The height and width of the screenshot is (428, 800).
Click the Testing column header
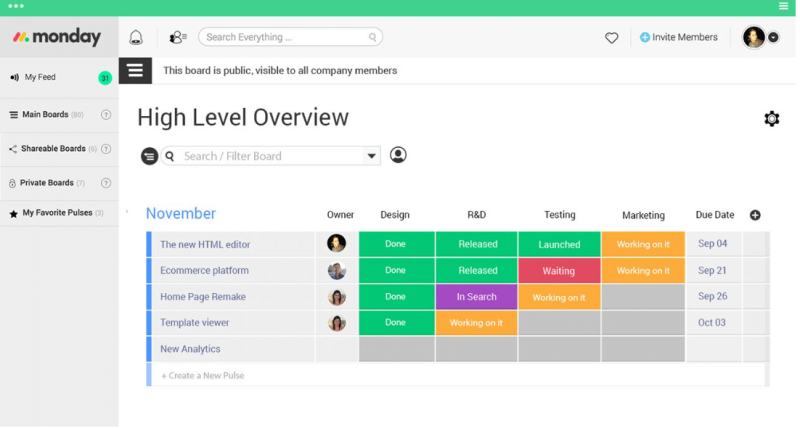coord(560,215)
